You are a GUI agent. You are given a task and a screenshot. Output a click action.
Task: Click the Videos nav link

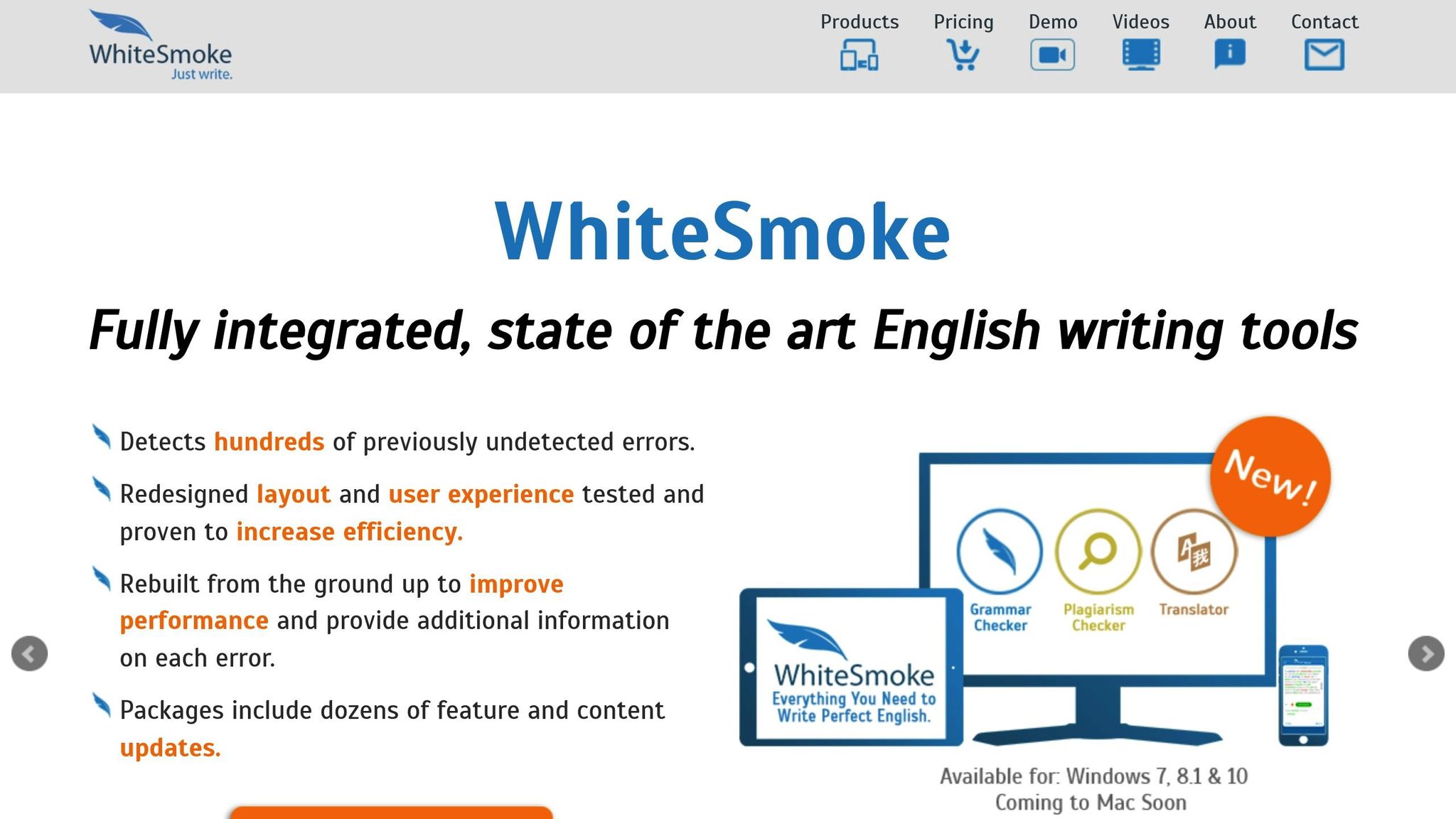click(x=1140, y=22)
